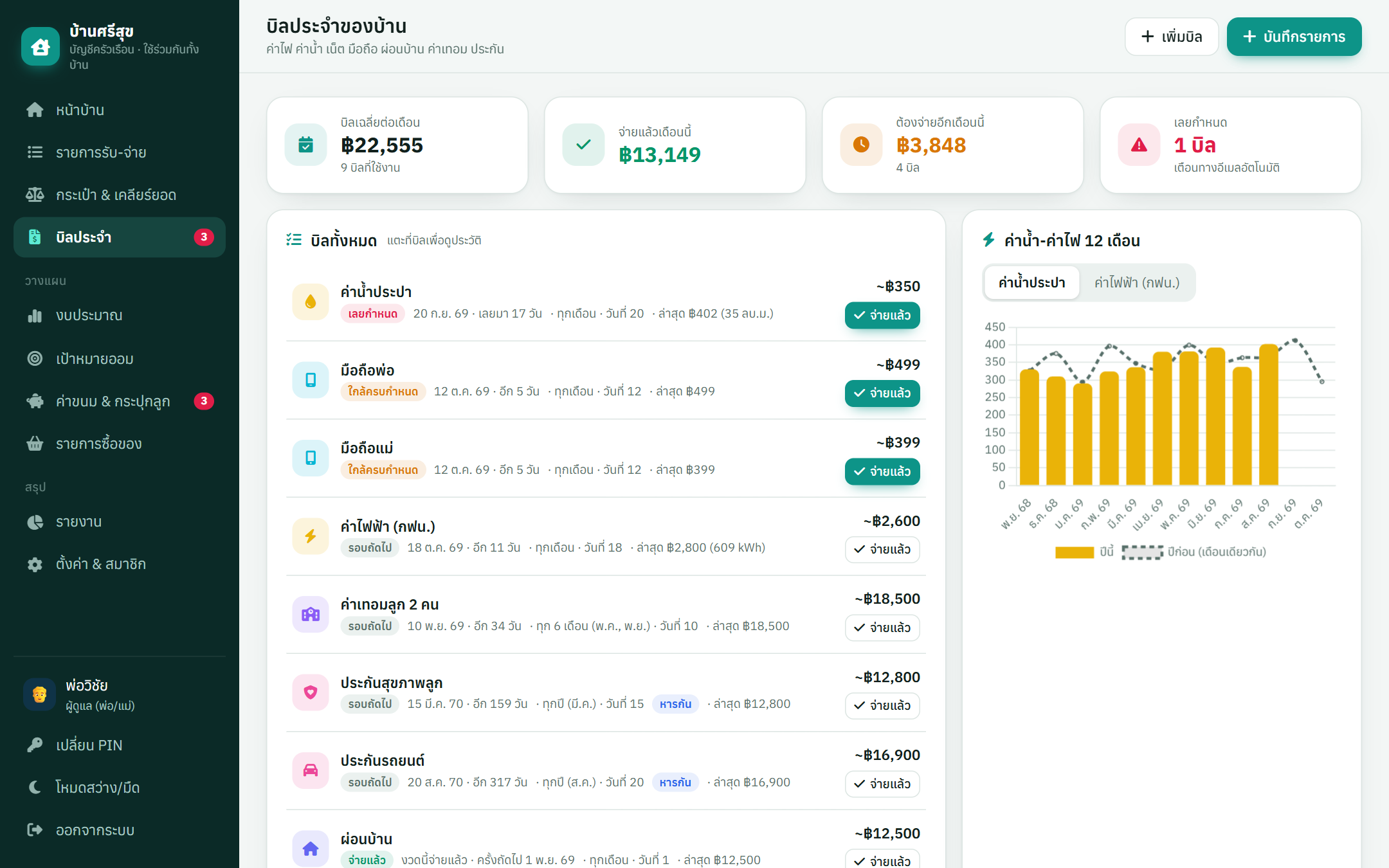Click พ่อวิชัย profile avatar
The width and height of the screenshot is (1389, 868).
click(x=40, y=694)
